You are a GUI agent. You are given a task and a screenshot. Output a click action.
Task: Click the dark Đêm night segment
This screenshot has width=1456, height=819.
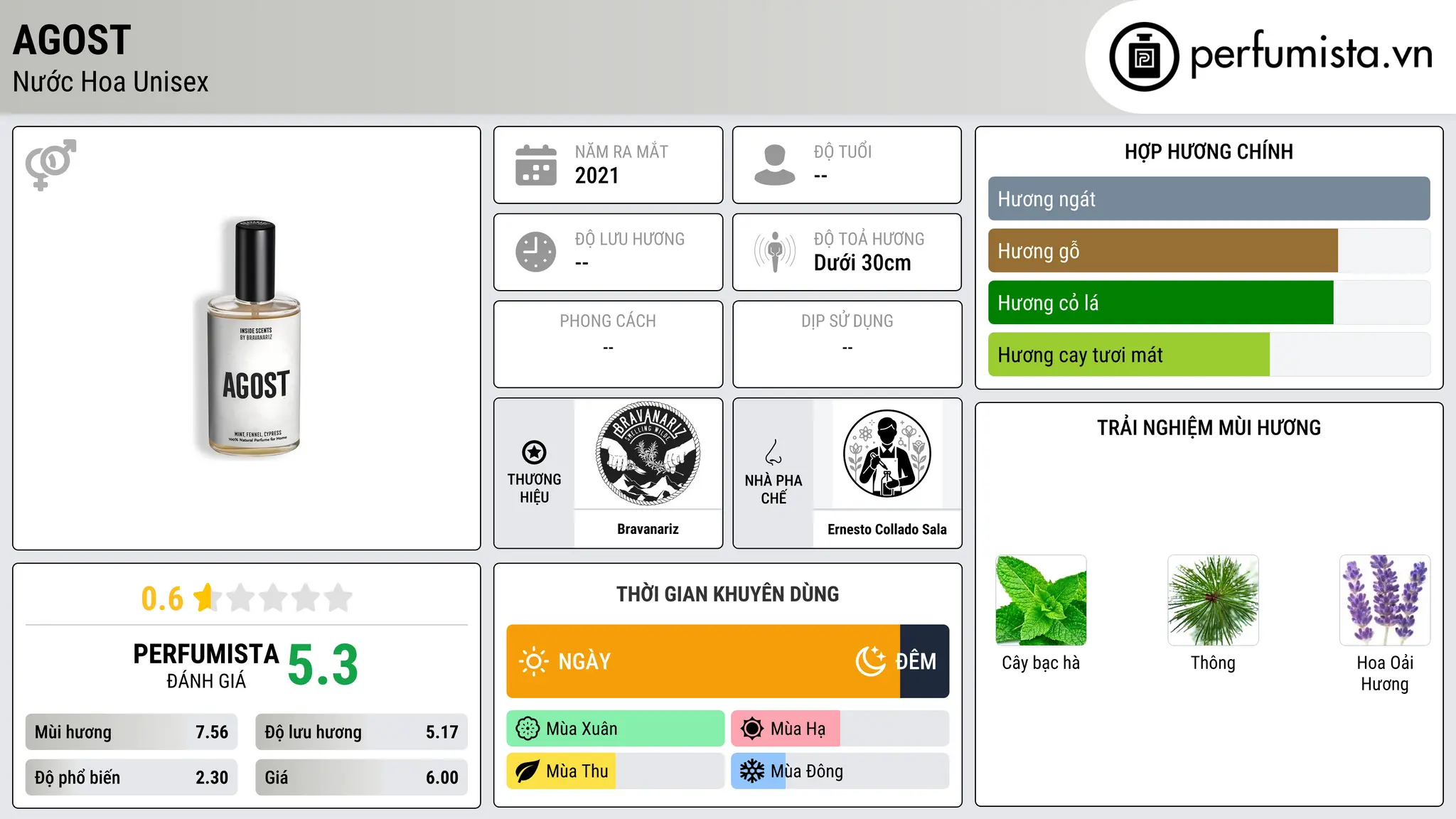click(x=924, y=661)
